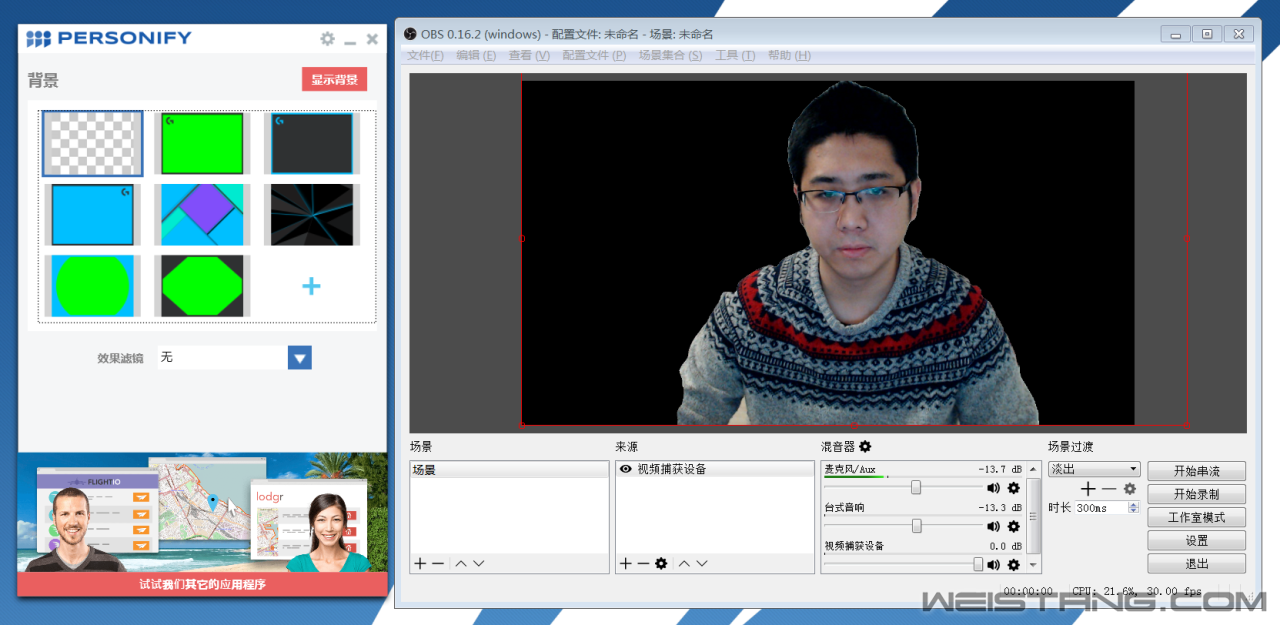Click the CPU usage status text
The image size is (1280, 625).
[x=1137, y=591]
